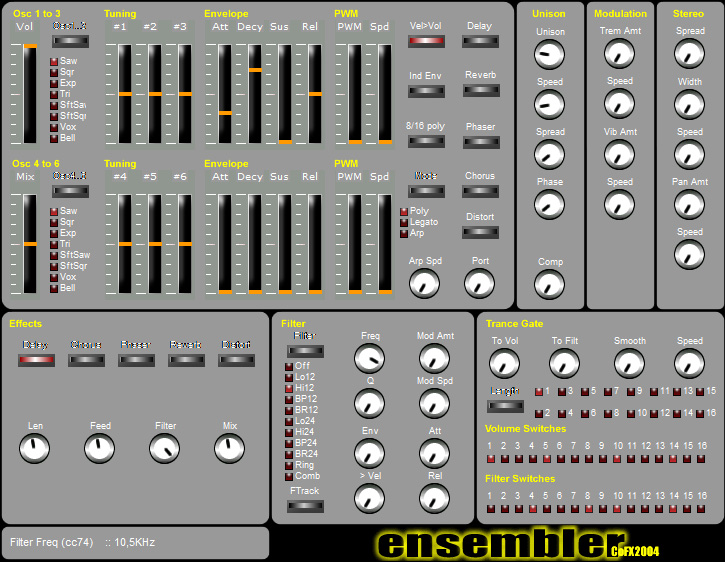Toggle the 8/16 poly button

[x=426, y=141]
